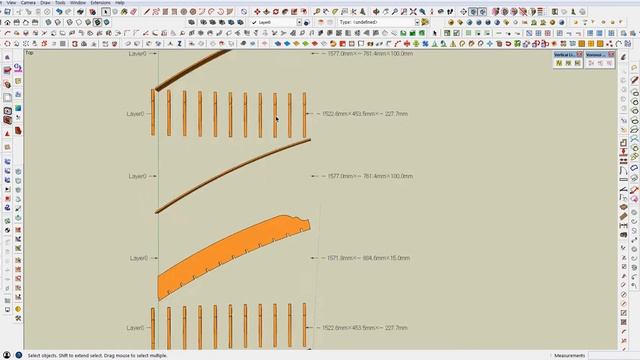Click first icon in Vertical Li... toolbar
Screen dimensions: 640x360
tap(559, 63)
